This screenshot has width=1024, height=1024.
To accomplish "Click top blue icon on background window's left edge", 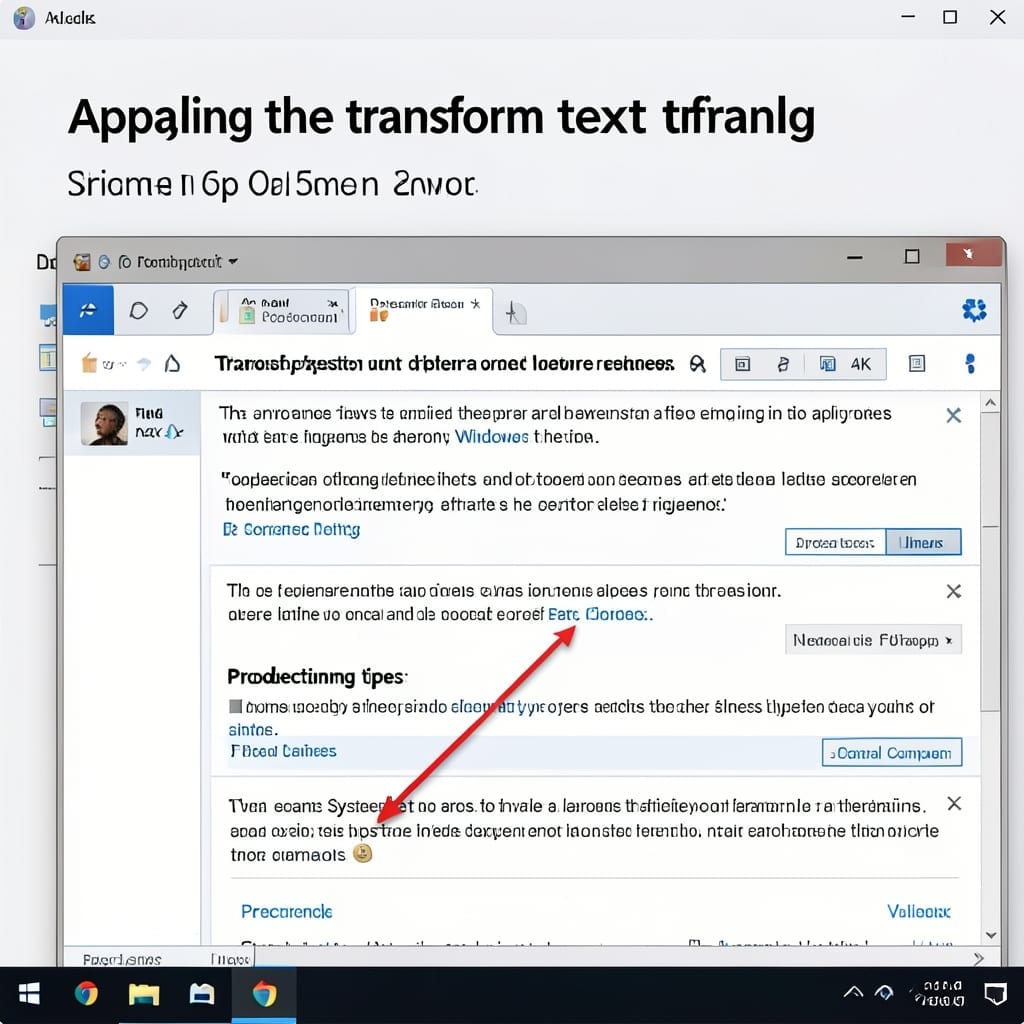I will (x=48, y=315).
